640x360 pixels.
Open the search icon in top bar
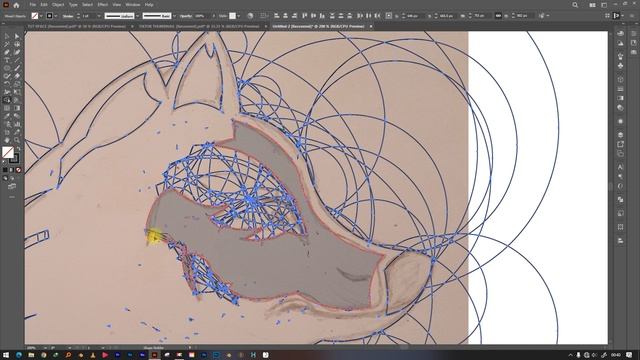pyautogui.click(x=575, y=5)
